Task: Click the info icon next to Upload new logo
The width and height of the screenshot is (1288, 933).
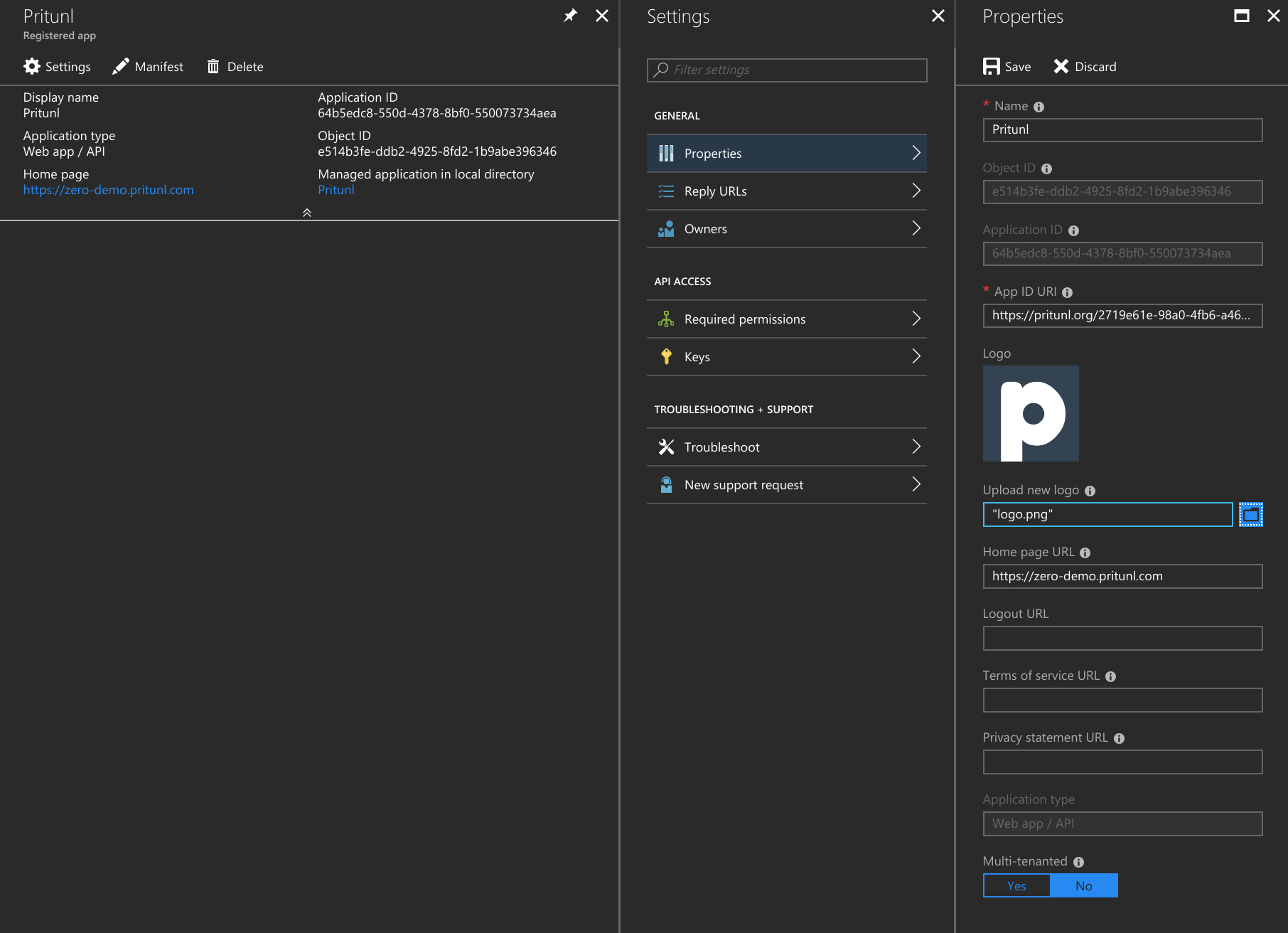Action: point(1090,491)
